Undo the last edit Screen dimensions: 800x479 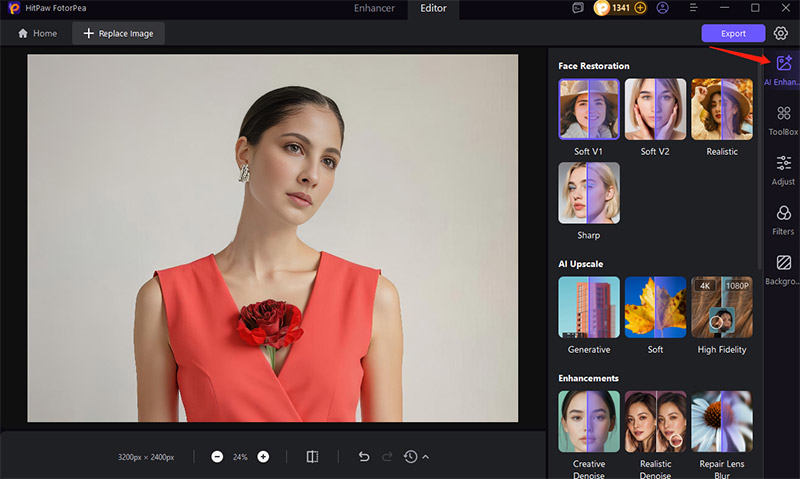364,457
